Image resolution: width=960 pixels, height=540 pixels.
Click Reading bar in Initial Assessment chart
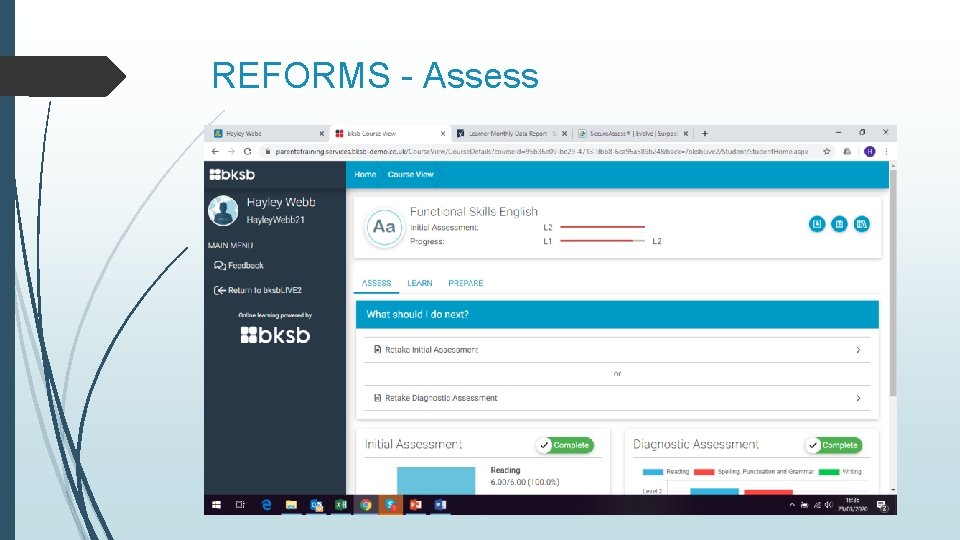(x=436, y=481)
